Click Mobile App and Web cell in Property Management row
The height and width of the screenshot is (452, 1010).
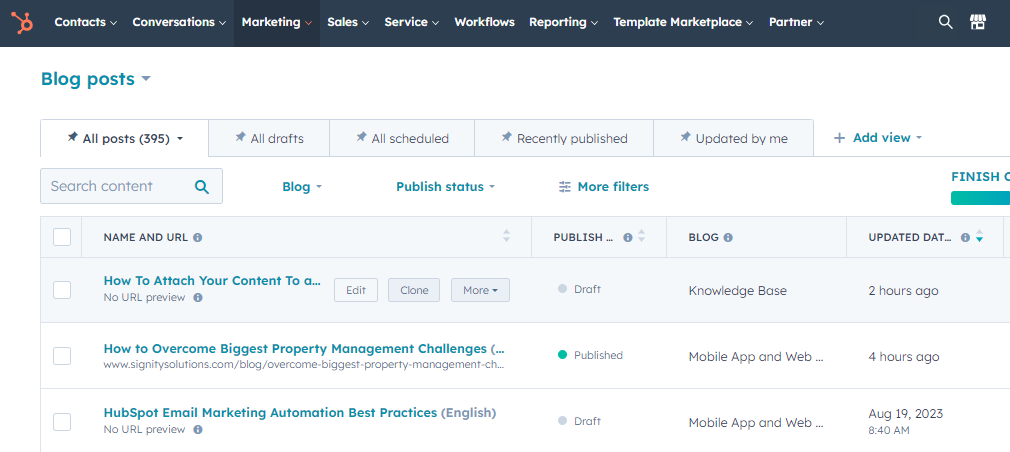(x=756, y=357)
